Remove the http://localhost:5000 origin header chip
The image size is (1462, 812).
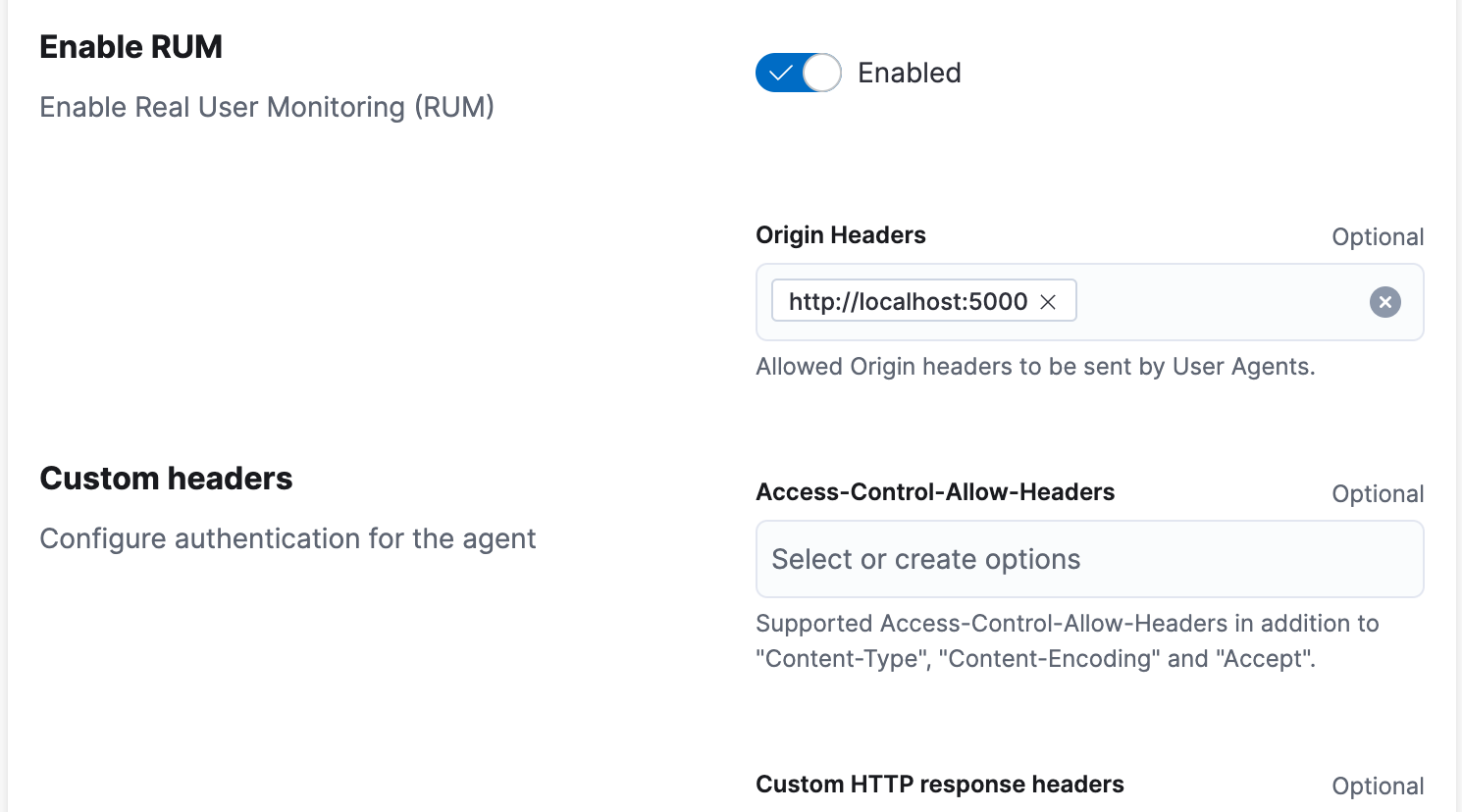click(x=1049, y=301)
